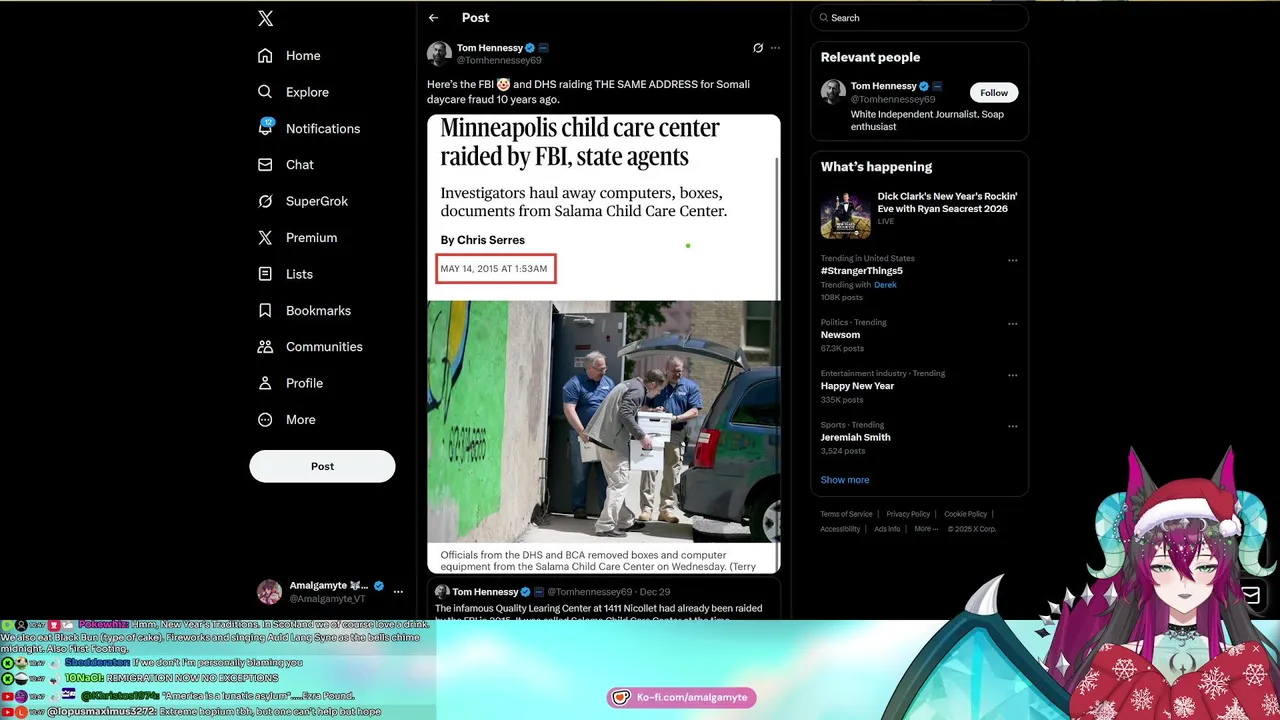Click the search magnifier icon
Viewport: 1280px width, 720px height.
[x=824, y=18]
